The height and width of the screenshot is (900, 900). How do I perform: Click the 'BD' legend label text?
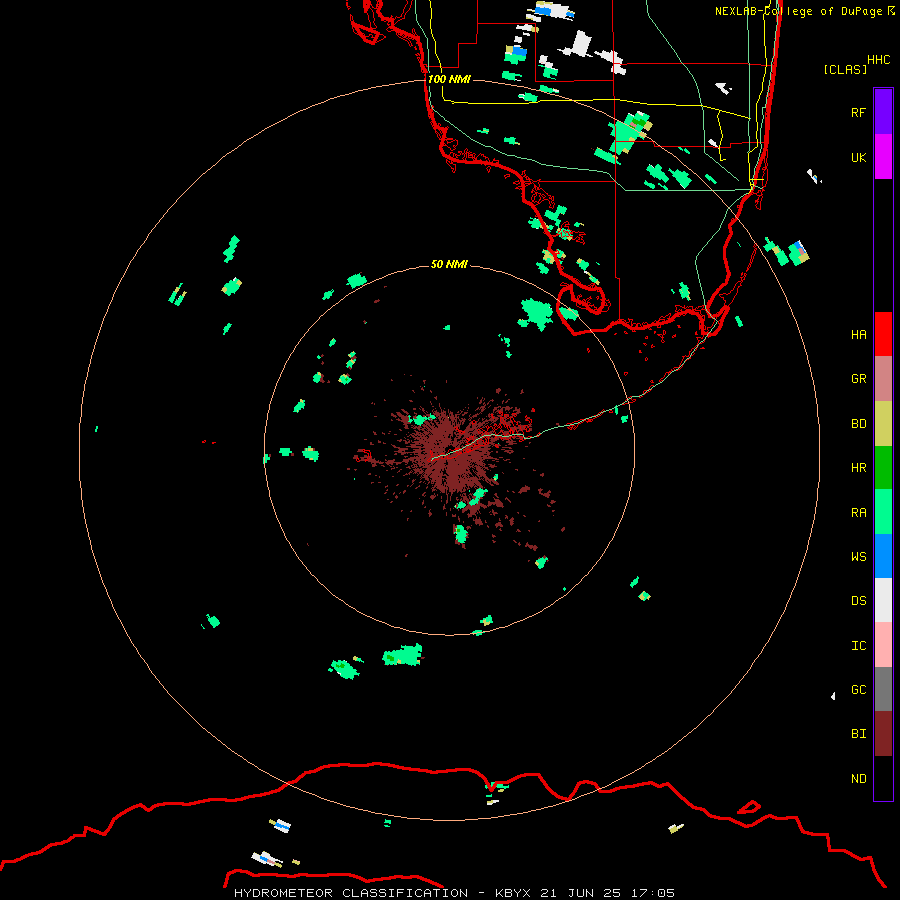tap(858, 424)
